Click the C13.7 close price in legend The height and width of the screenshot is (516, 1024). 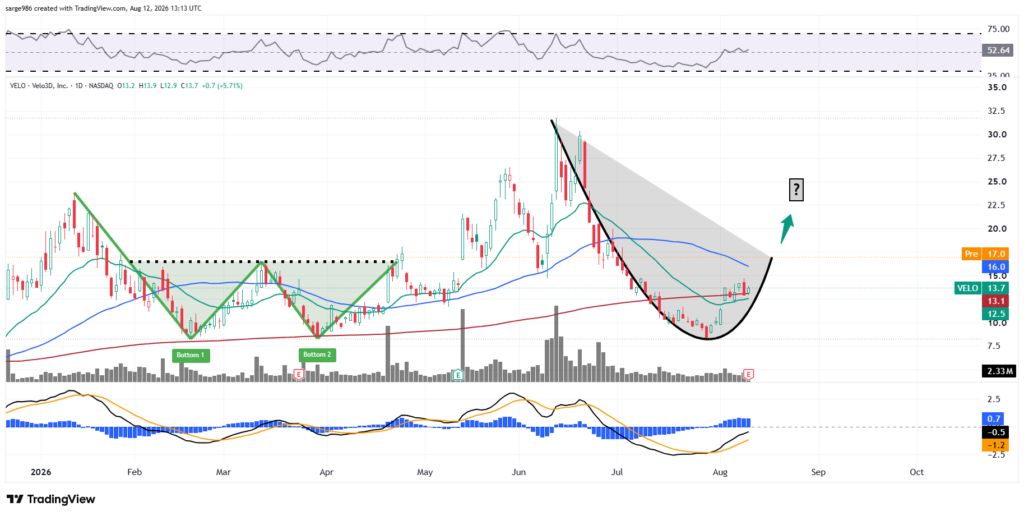(x=188, y=86)
